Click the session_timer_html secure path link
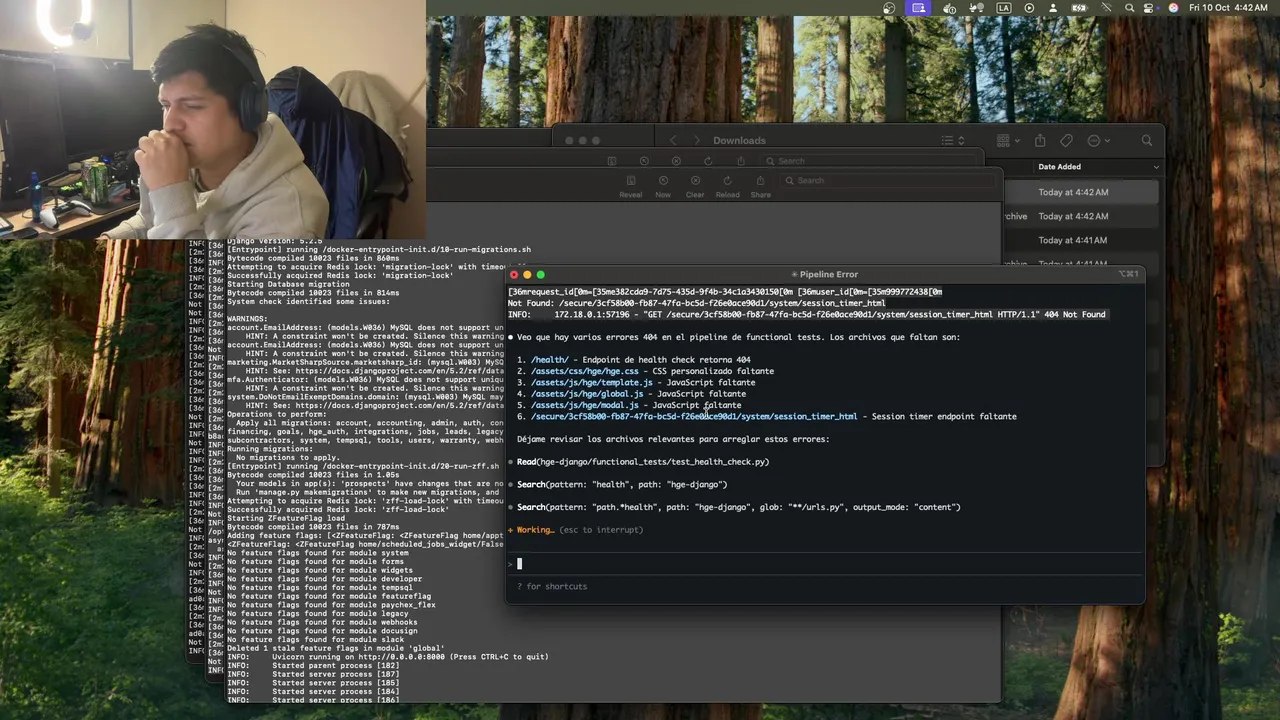This screenshot has height=720, width=1280. coord(694,417)
